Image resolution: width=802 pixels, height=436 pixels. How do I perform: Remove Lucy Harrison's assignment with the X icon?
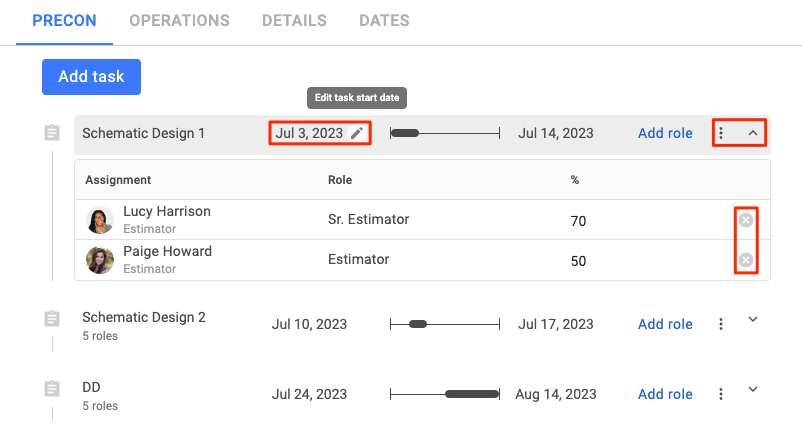746,220
